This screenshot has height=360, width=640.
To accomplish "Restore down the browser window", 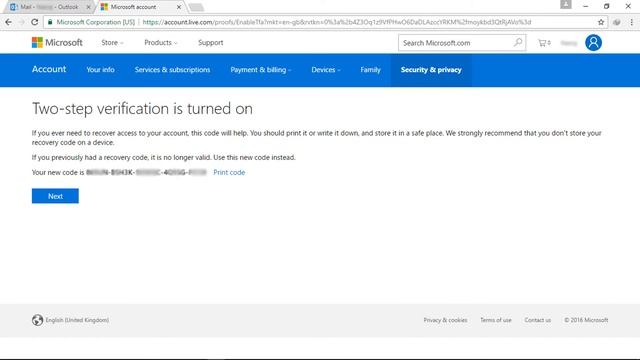I will pos(607,6).
